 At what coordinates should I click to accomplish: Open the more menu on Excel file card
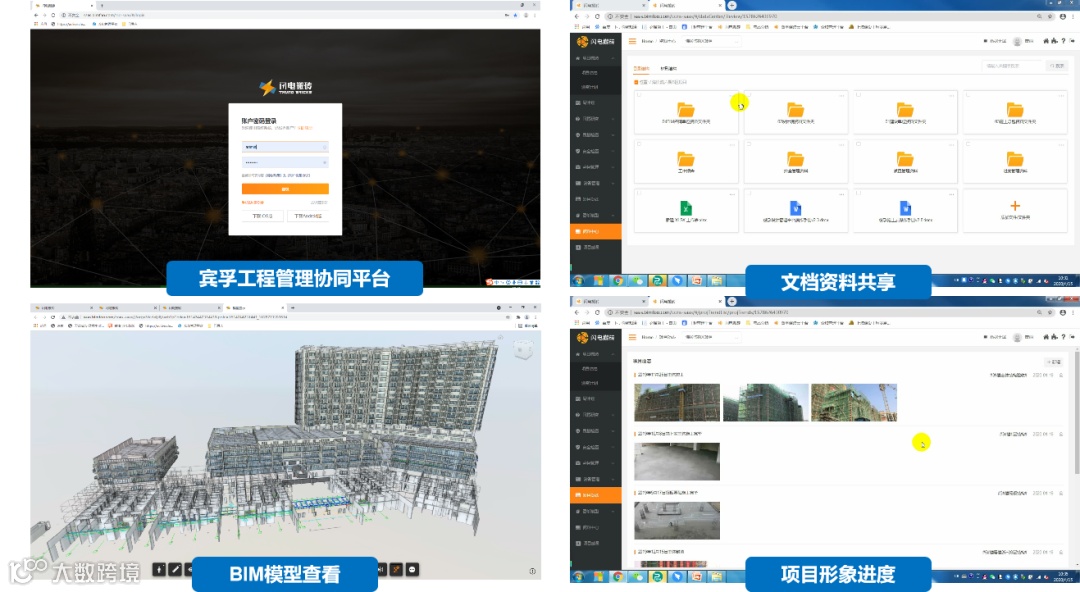tap(731, 194)
